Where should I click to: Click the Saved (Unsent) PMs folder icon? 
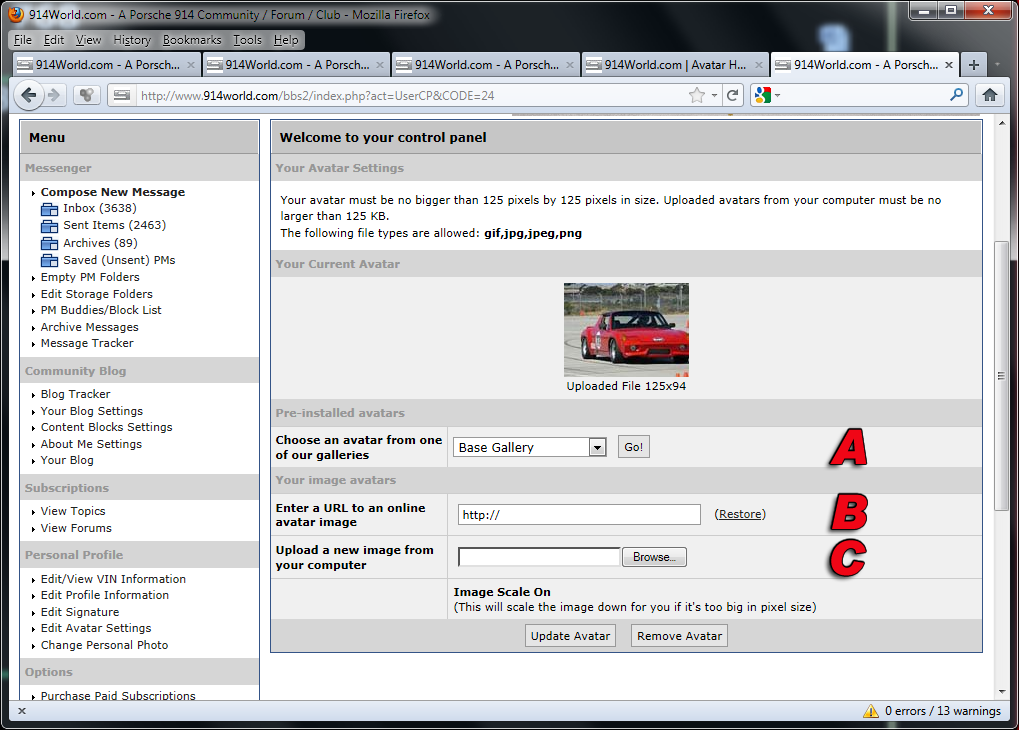pyautogui.click(x=49, y=260)
